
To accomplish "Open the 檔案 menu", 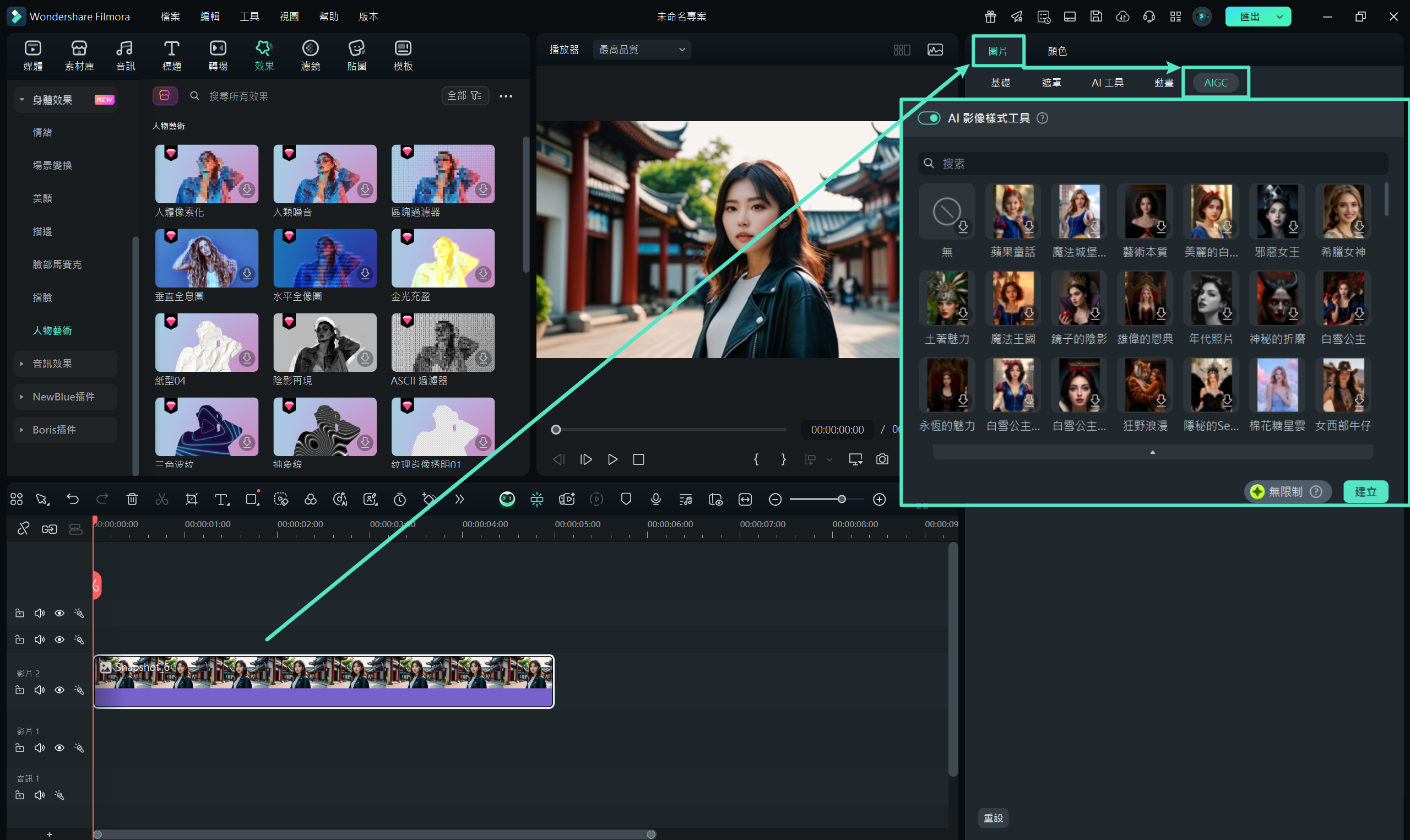I will [170, 17].
